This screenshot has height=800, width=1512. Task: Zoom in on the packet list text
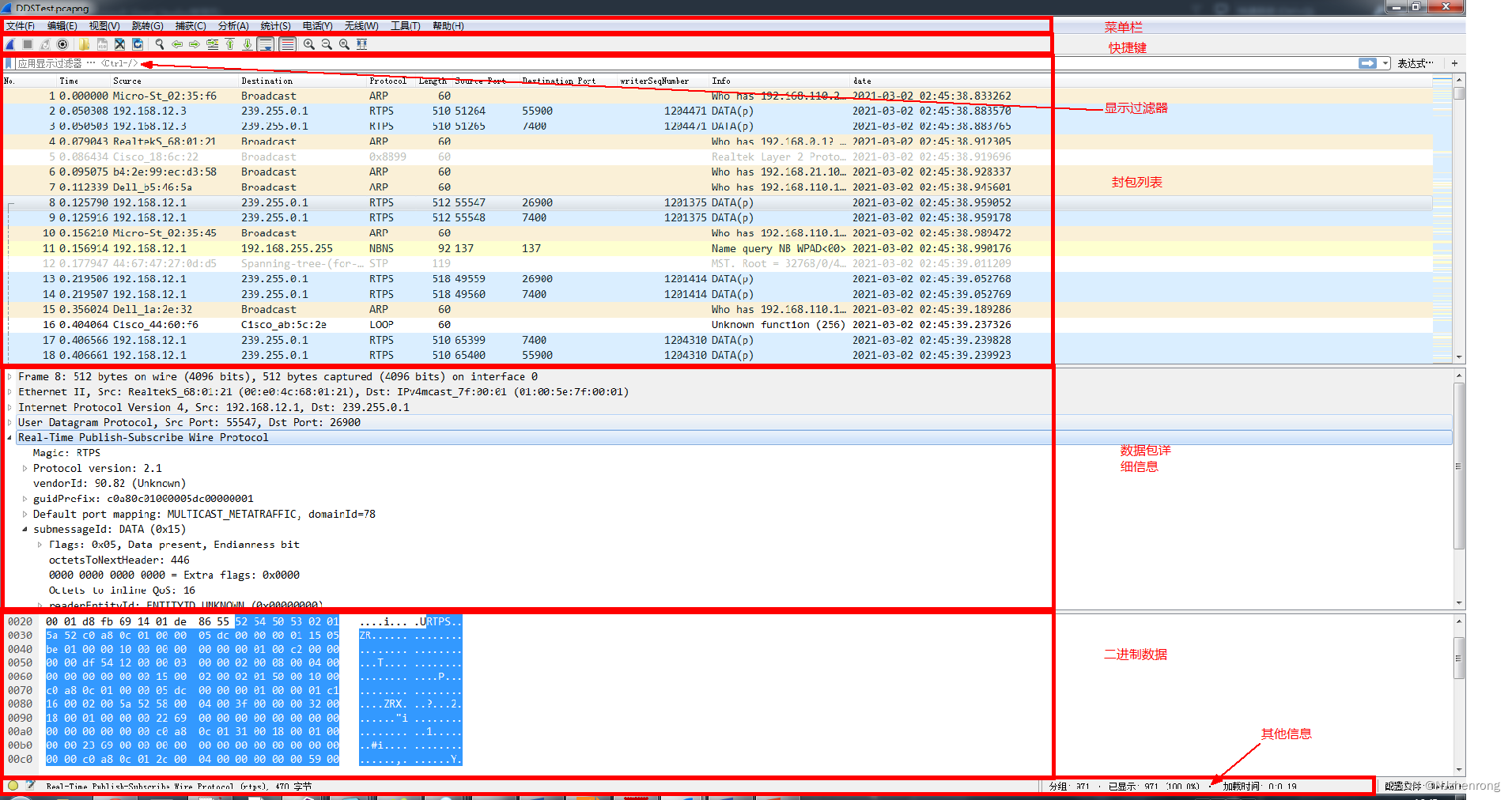coord(308,44)
